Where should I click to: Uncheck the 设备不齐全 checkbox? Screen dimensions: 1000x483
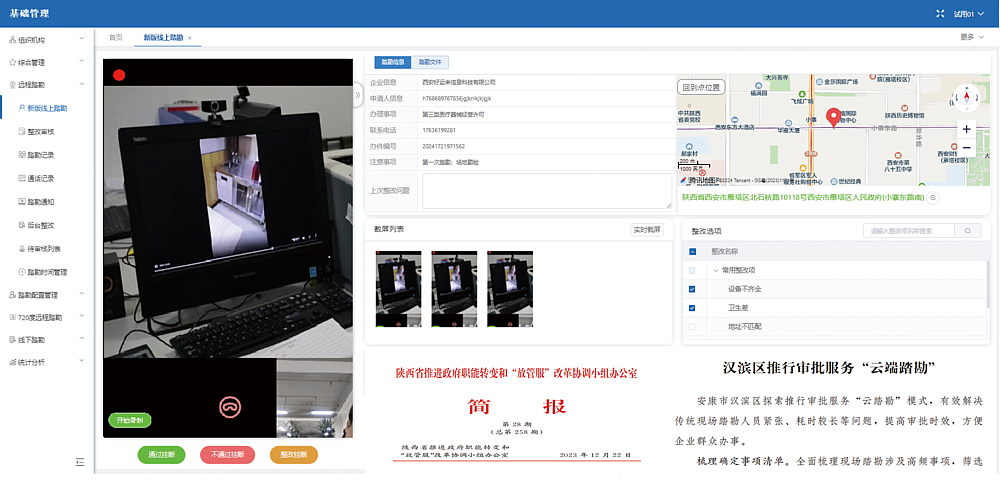(x=692, y=289)
